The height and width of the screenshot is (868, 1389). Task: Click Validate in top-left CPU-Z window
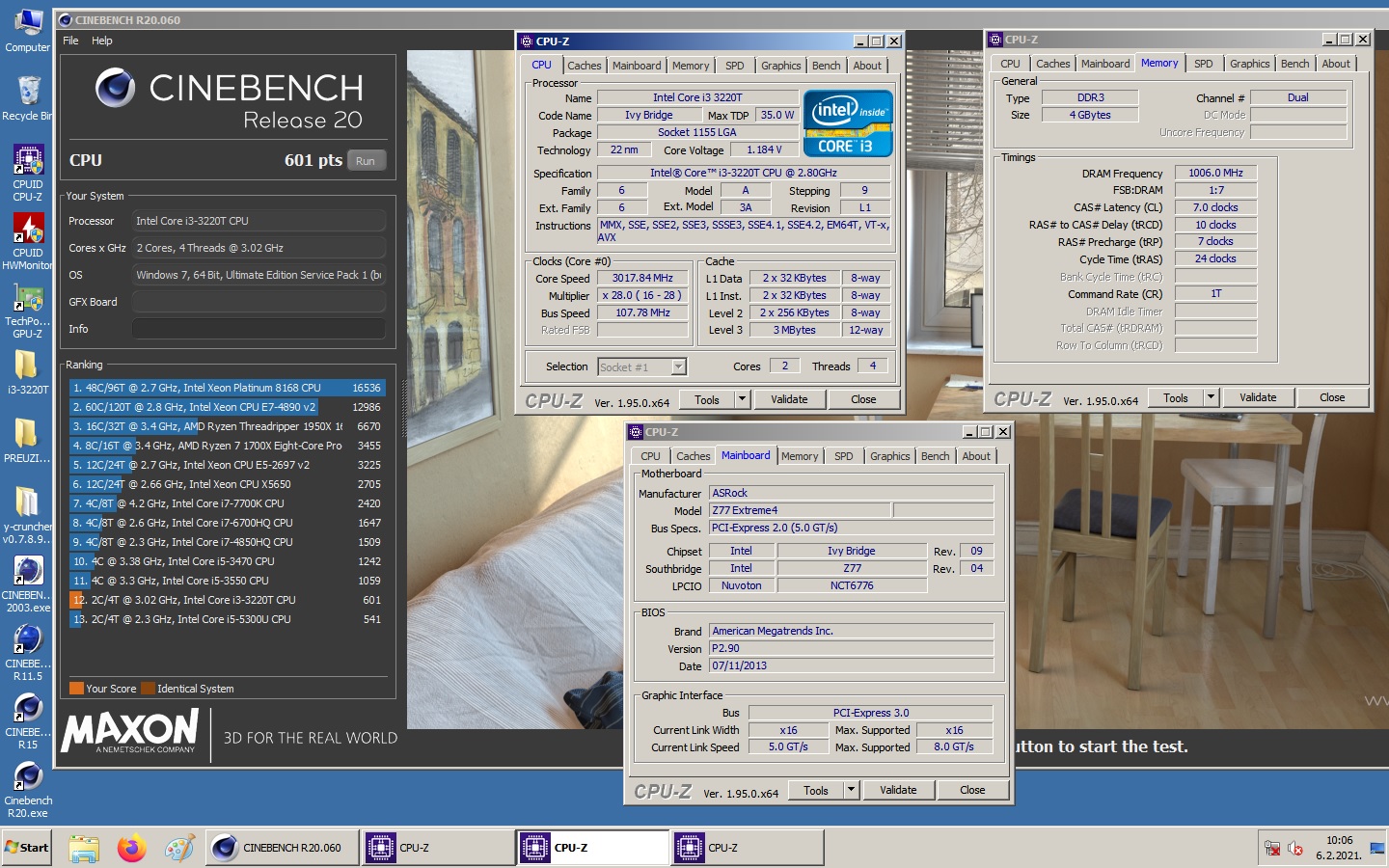click(789, 399)
